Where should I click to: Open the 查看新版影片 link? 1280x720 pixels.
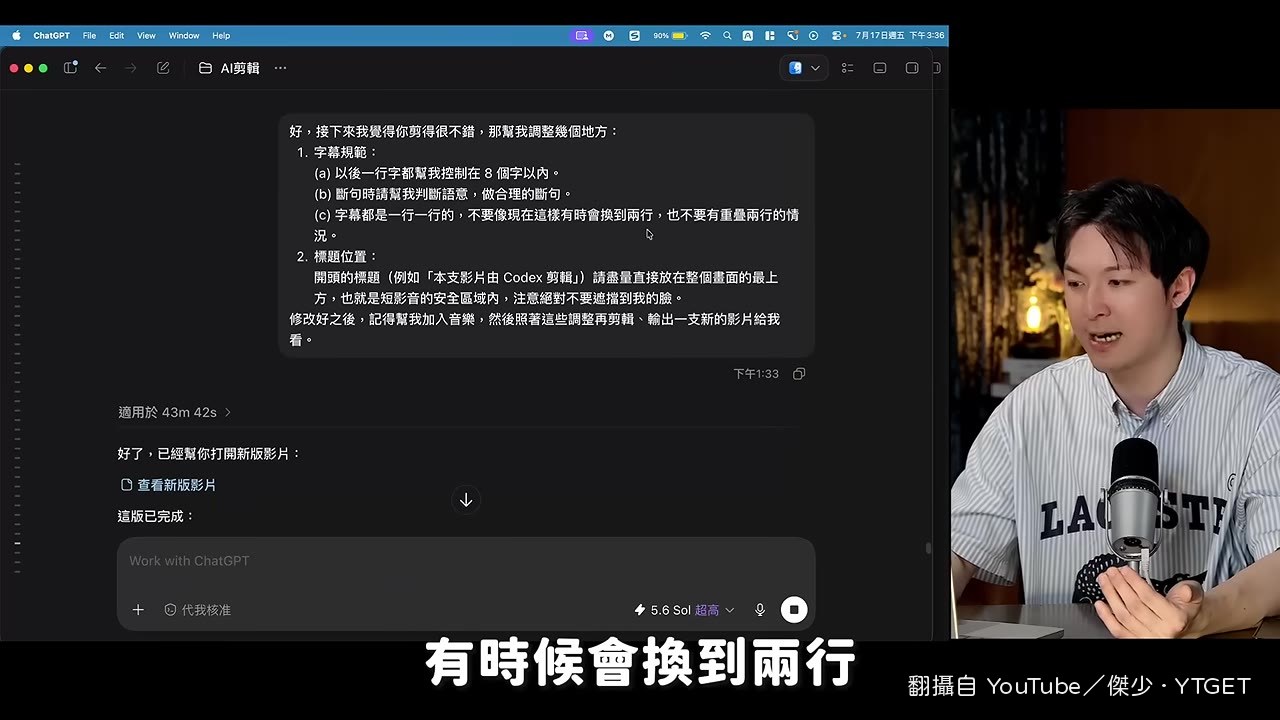coord(168,485)
